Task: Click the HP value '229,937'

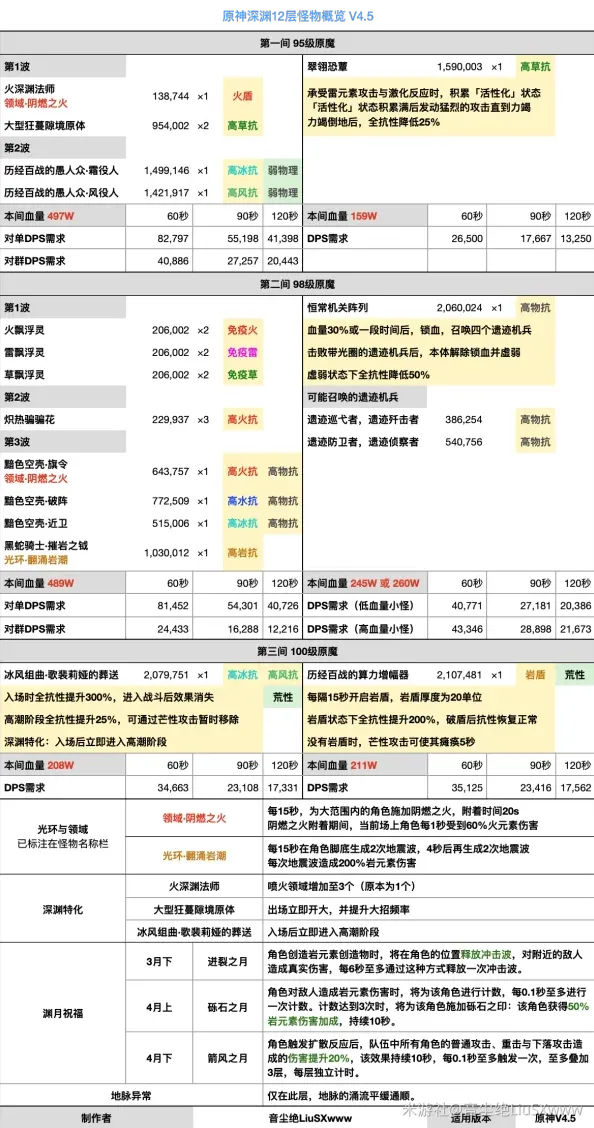Action: 170,419
